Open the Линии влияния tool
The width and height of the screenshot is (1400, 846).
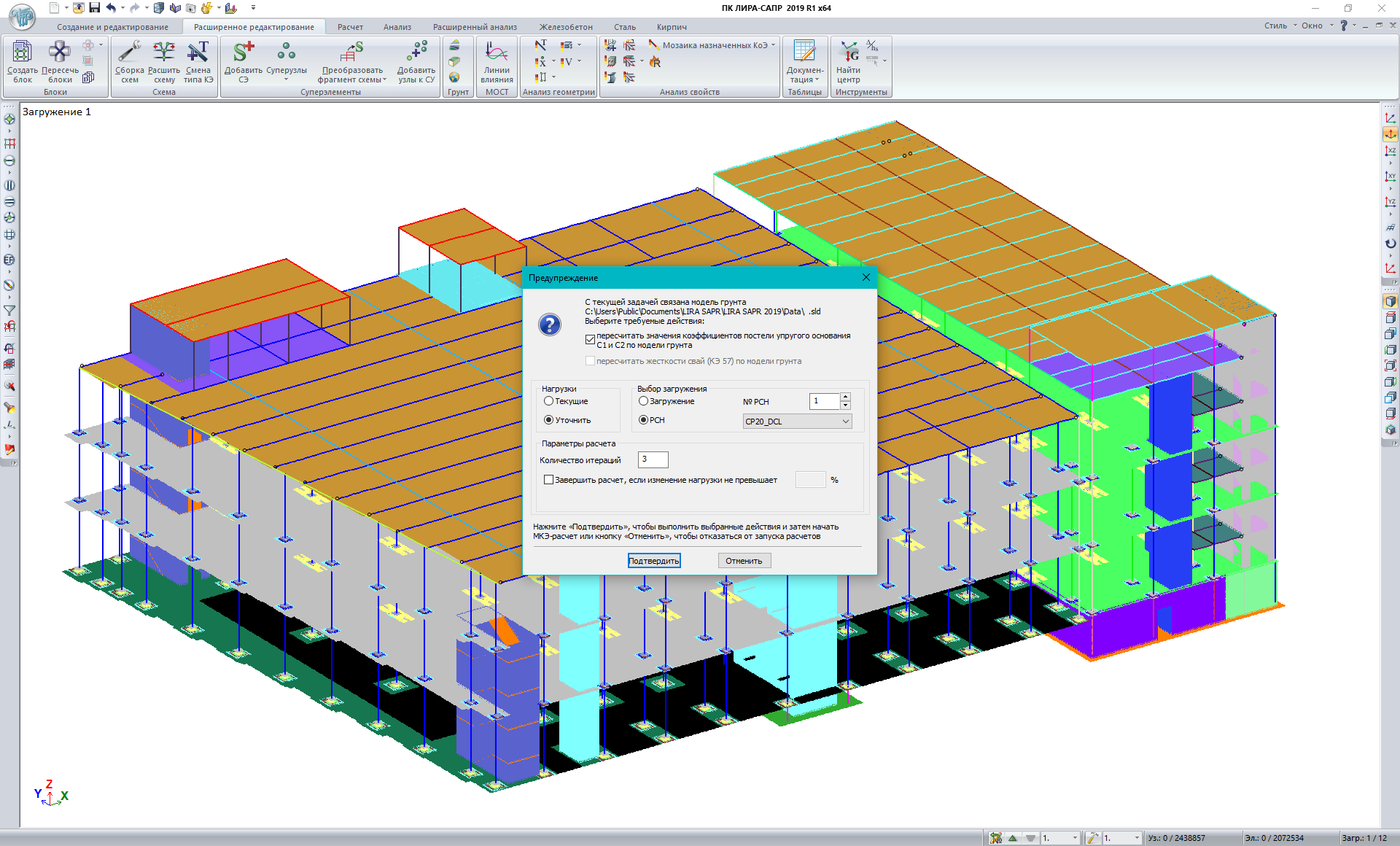pyautogui.click(x=497, y=61)
